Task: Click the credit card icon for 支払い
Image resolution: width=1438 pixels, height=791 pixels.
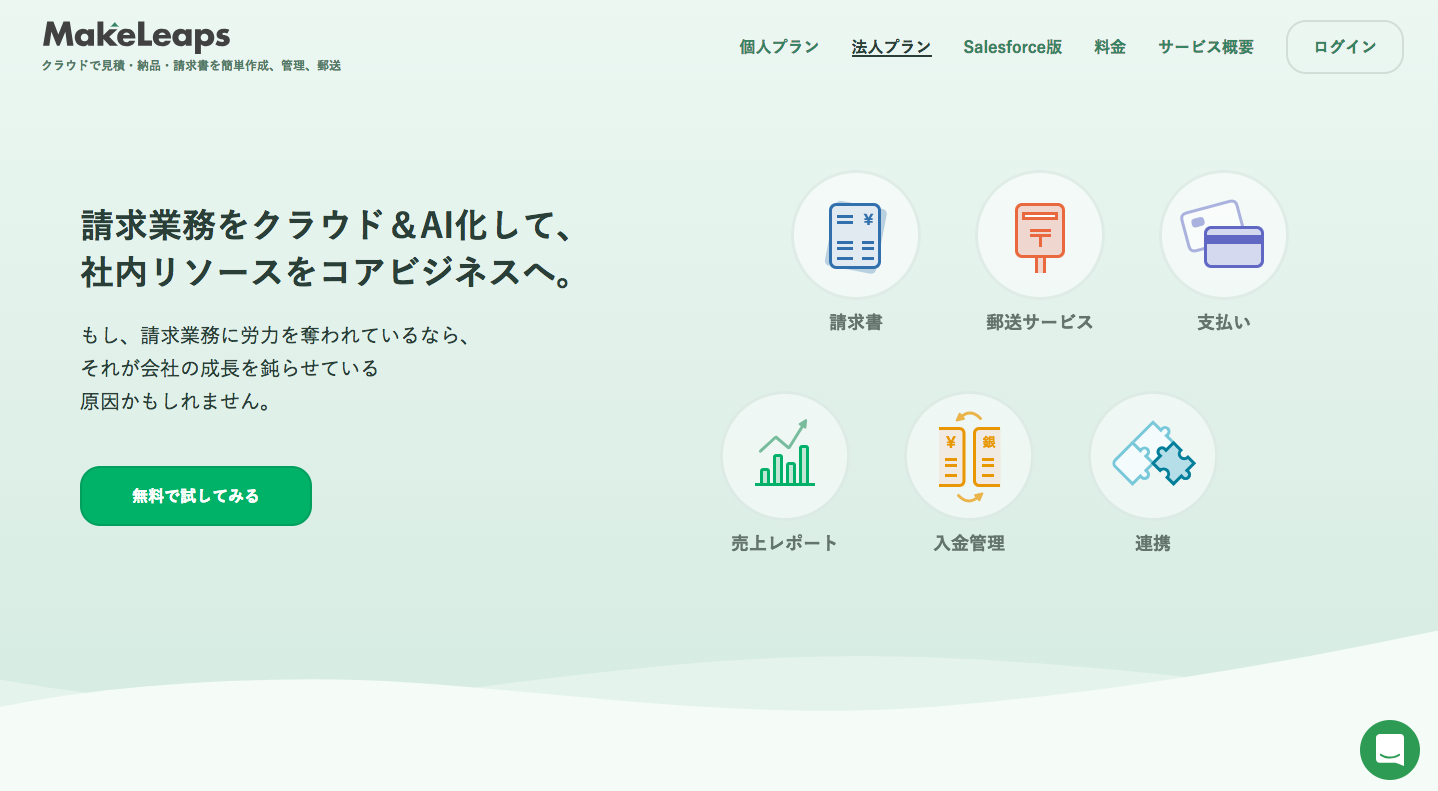Action: click(x=1223, y=236)
